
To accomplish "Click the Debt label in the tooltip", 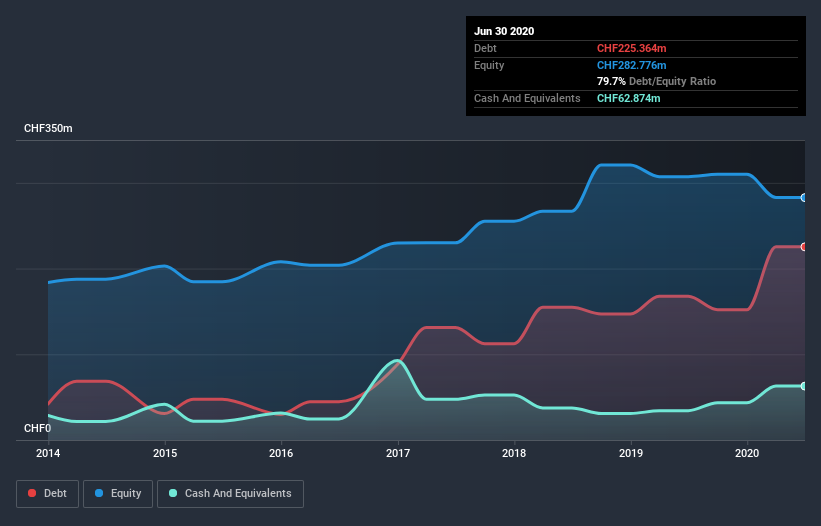I will [485, 48].
